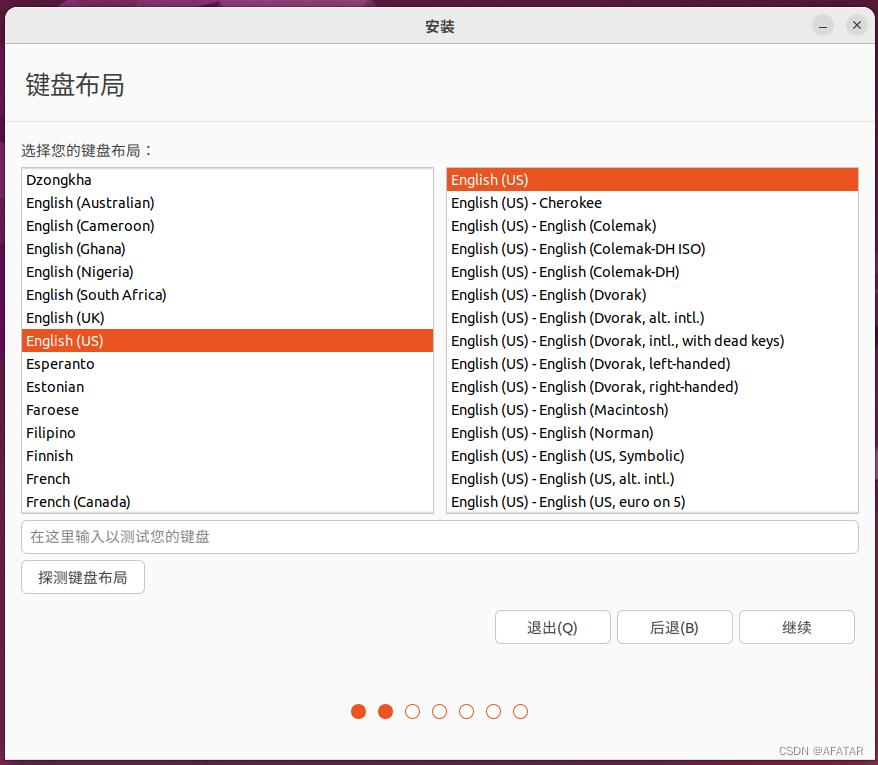Choose English (US) - Cherokee variant
The image size is (878, 765).
[652, 203]
